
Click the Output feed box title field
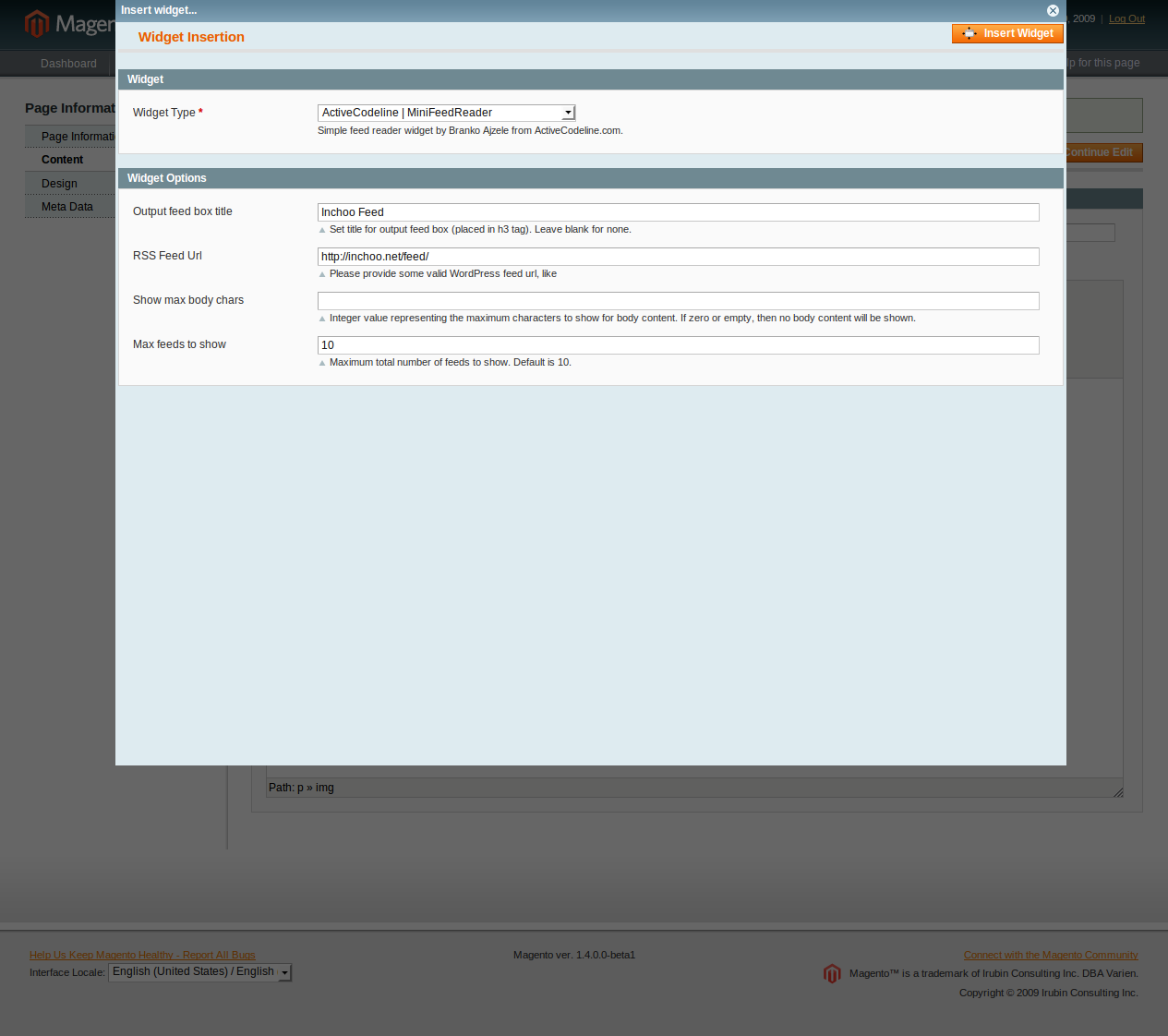click(x=679, y=212)
